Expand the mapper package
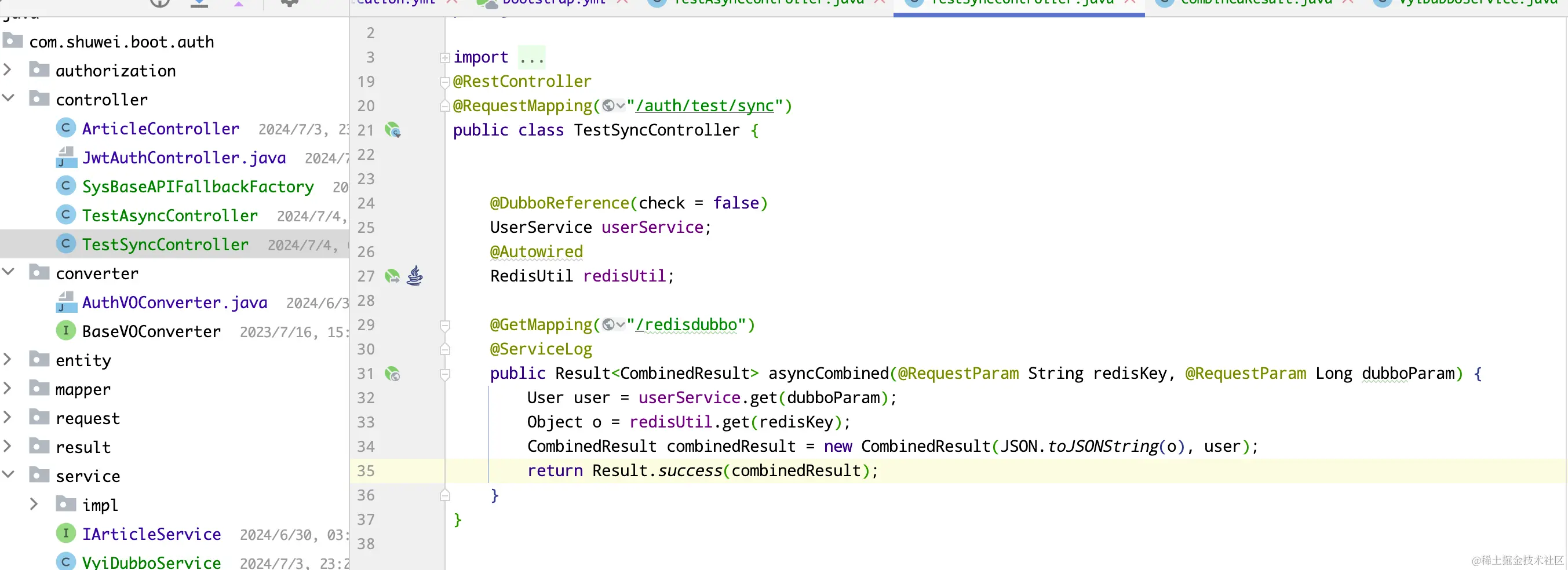This screenshot has width=1568, height=570. point(8,388)
